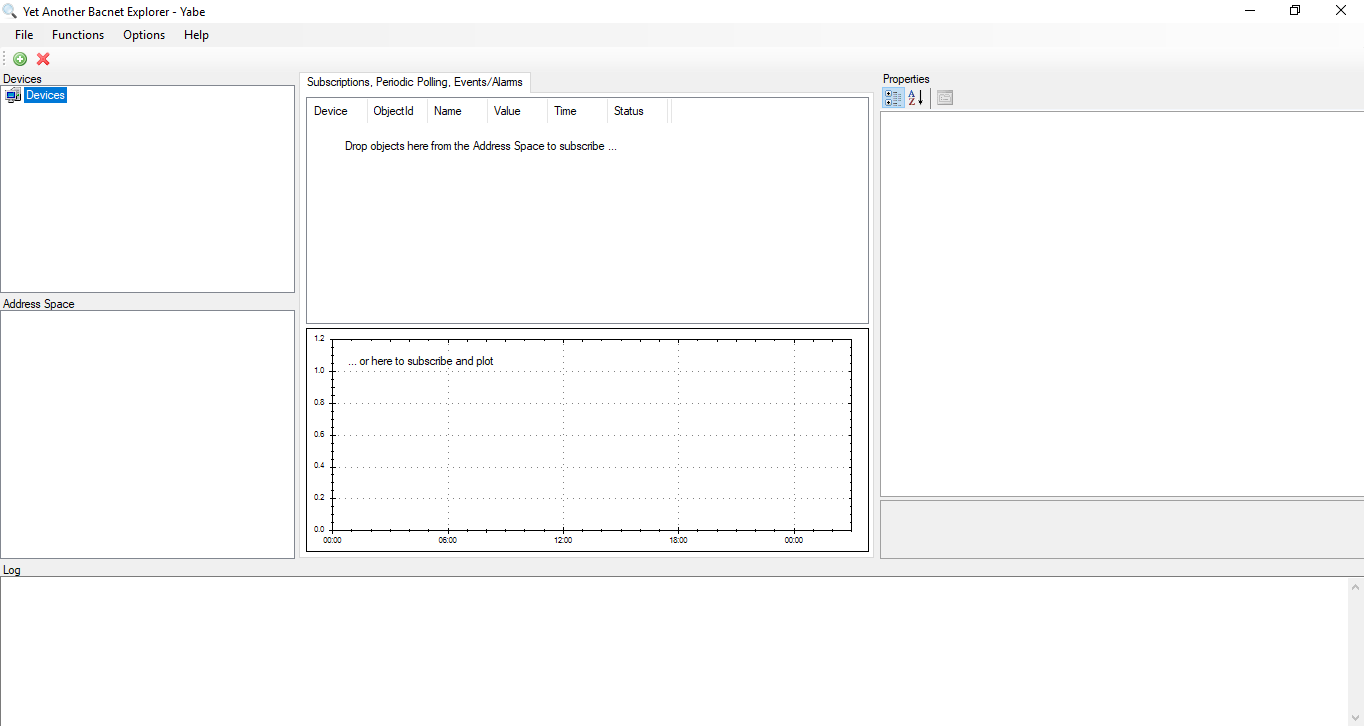Select Subscriptions, Periodic Polling, Events/Alarms tab

pos(414,82)
